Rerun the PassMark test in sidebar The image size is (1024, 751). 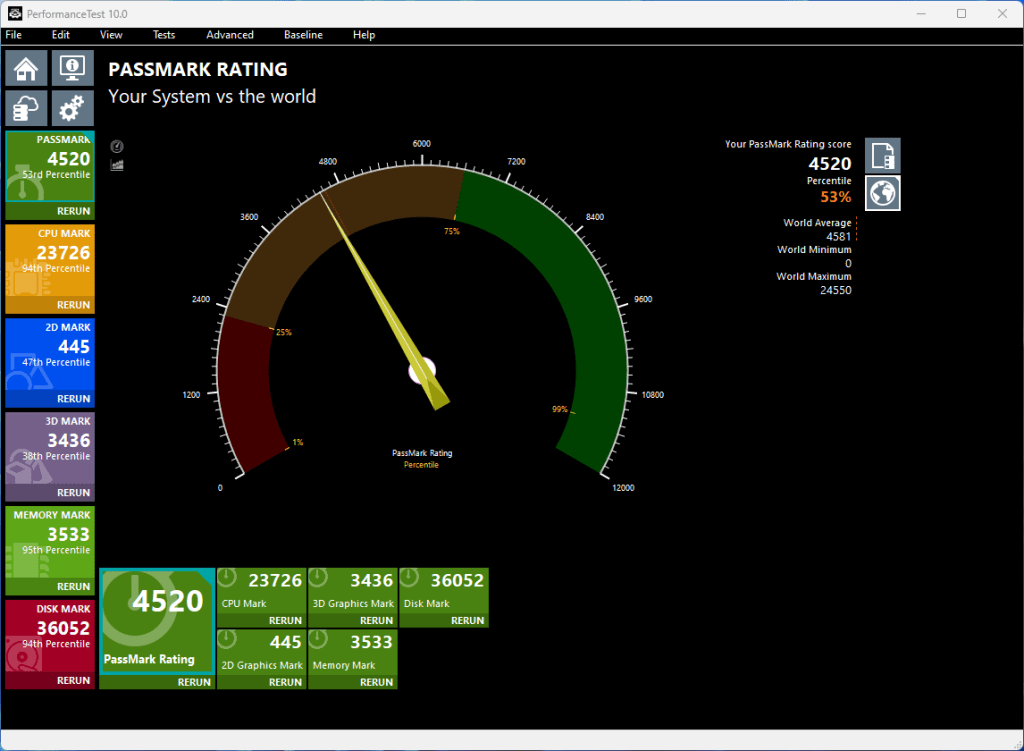73,211
